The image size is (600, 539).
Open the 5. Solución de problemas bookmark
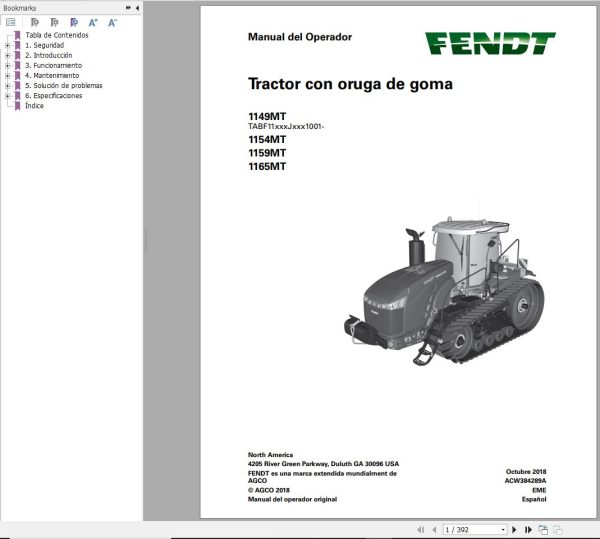[64, 86]
